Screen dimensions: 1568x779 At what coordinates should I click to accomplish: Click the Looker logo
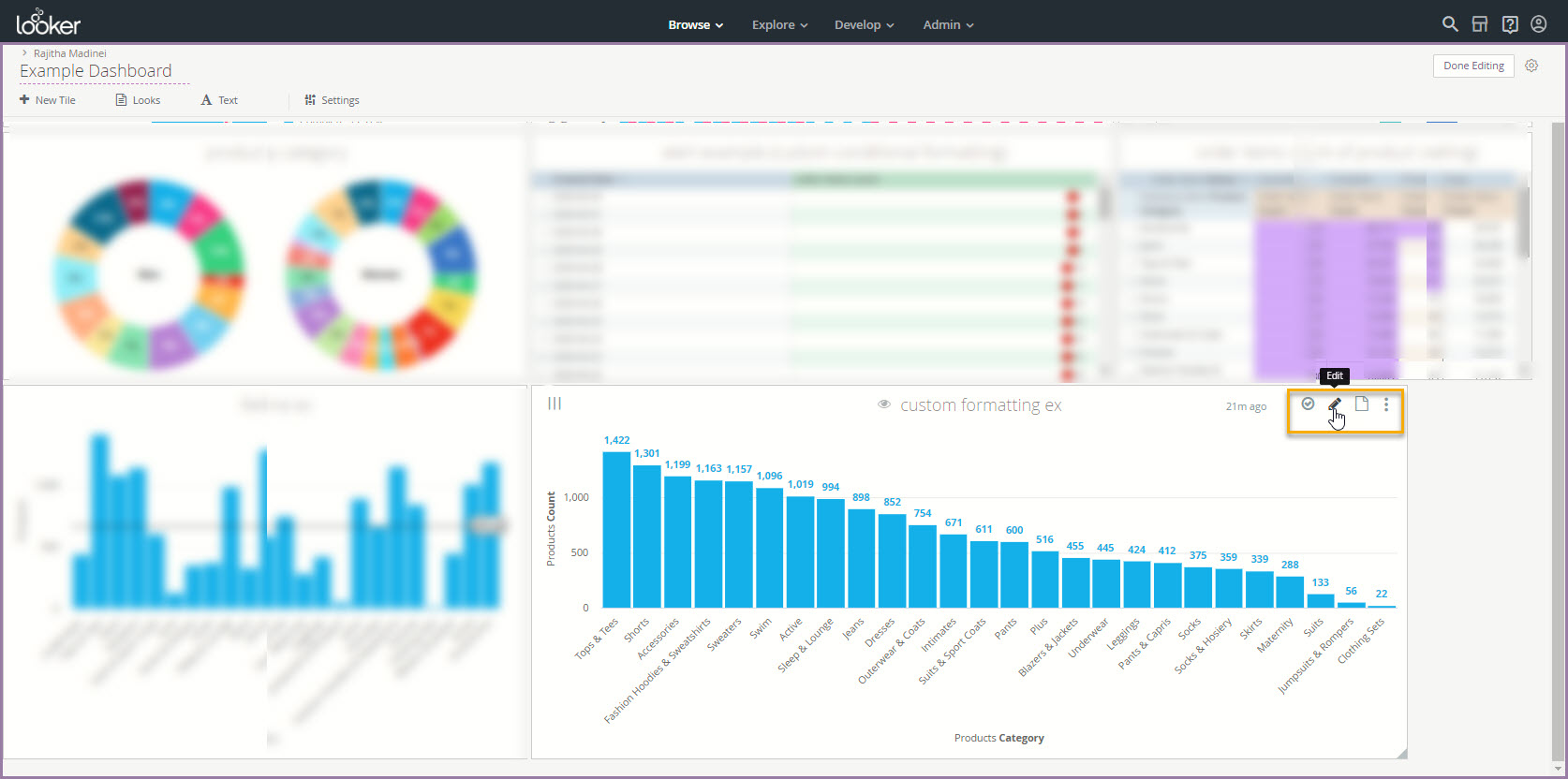coord(49,22)
